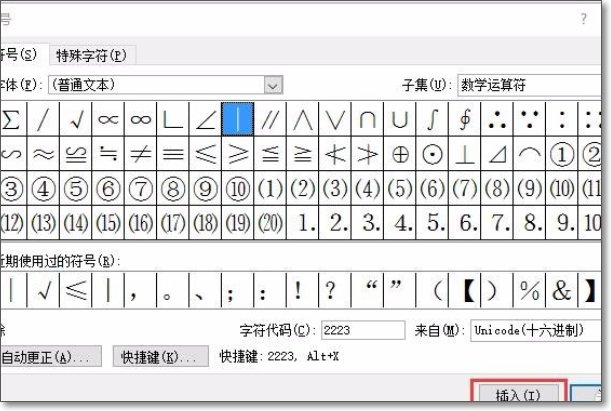Select the circled dot symbol

click(432, 153)
